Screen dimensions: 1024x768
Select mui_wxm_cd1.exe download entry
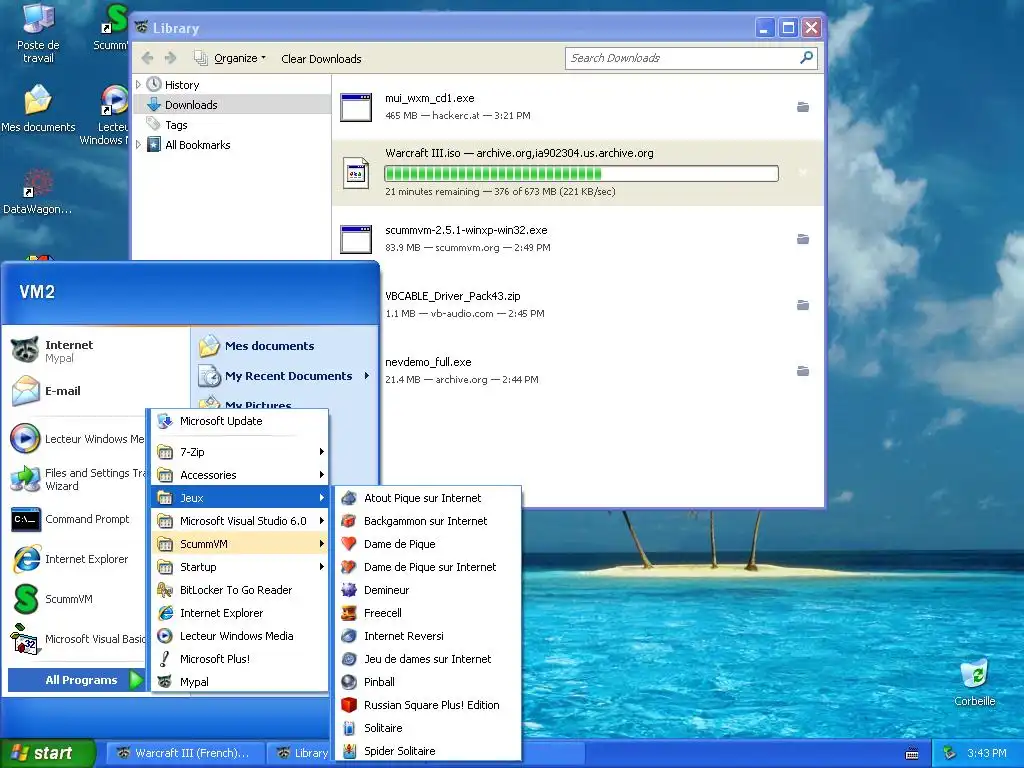[578, 107]
